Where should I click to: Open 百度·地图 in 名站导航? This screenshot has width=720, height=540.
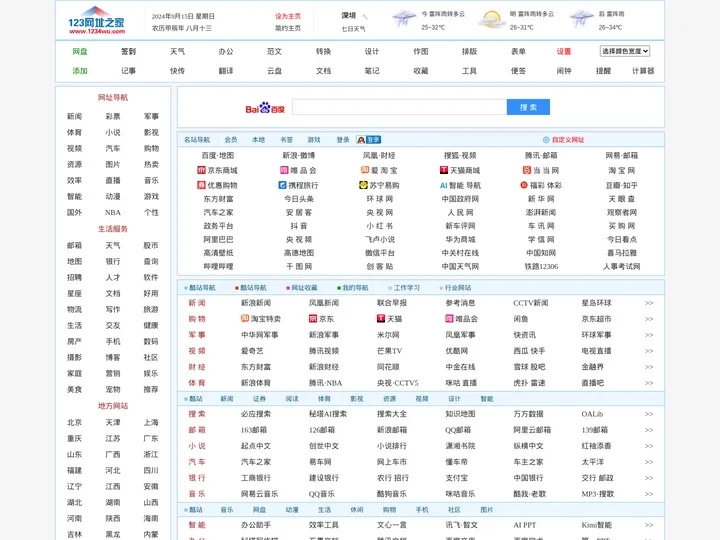(218, 156)
